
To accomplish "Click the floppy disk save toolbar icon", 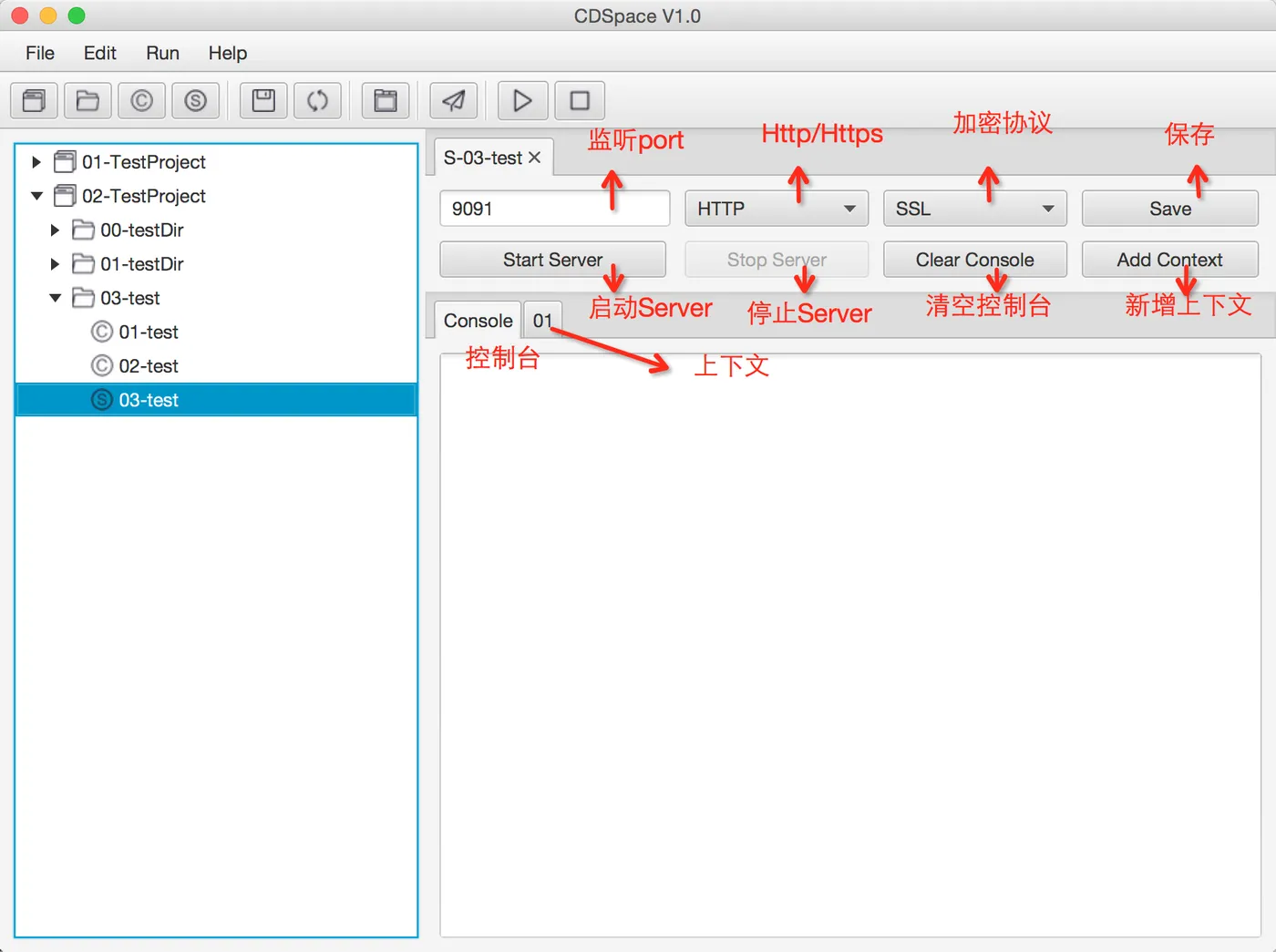I will (x=263, y=100).
